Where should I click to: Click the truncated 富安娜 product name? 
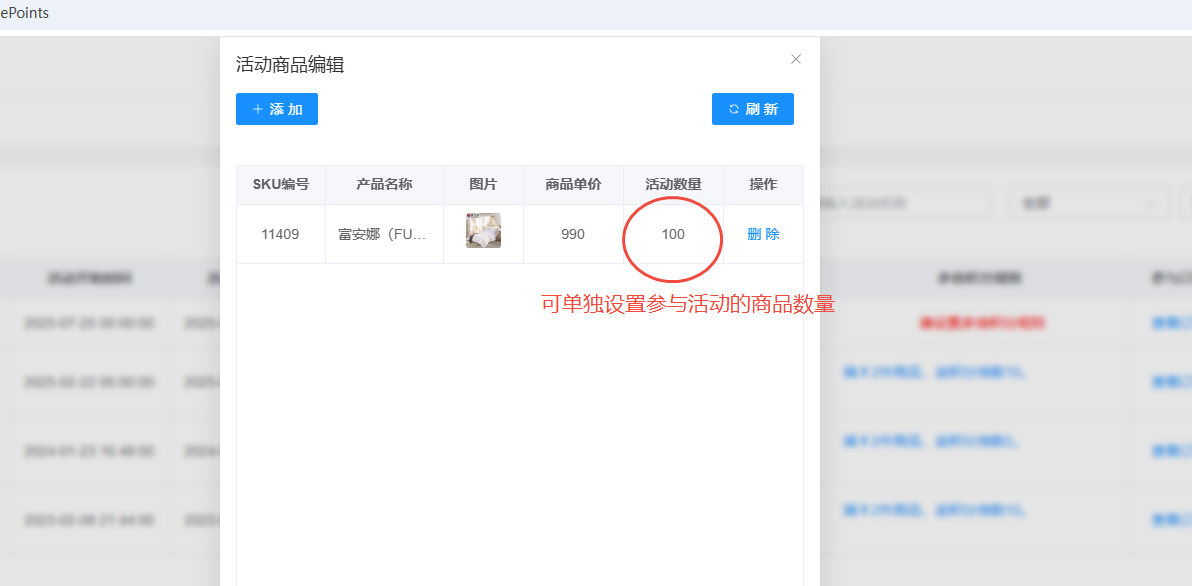(x=384, y=234)
